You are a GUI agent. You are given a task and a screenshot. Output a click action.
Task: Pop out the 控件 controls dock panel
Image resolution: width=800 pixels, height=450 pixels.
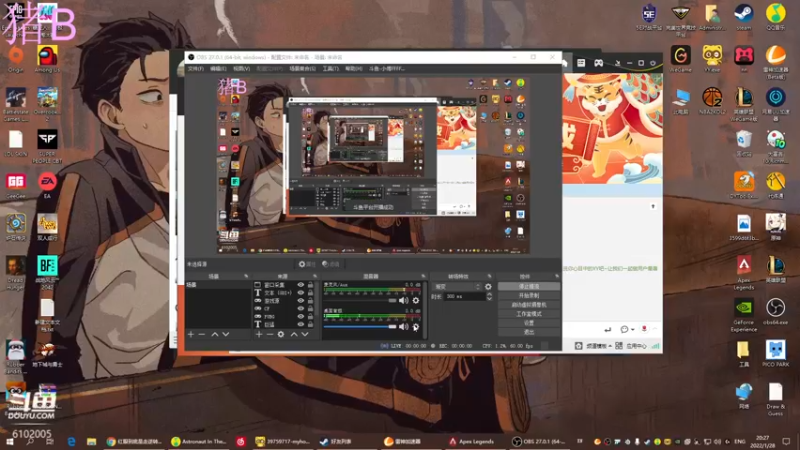click(x=557, y=276)
